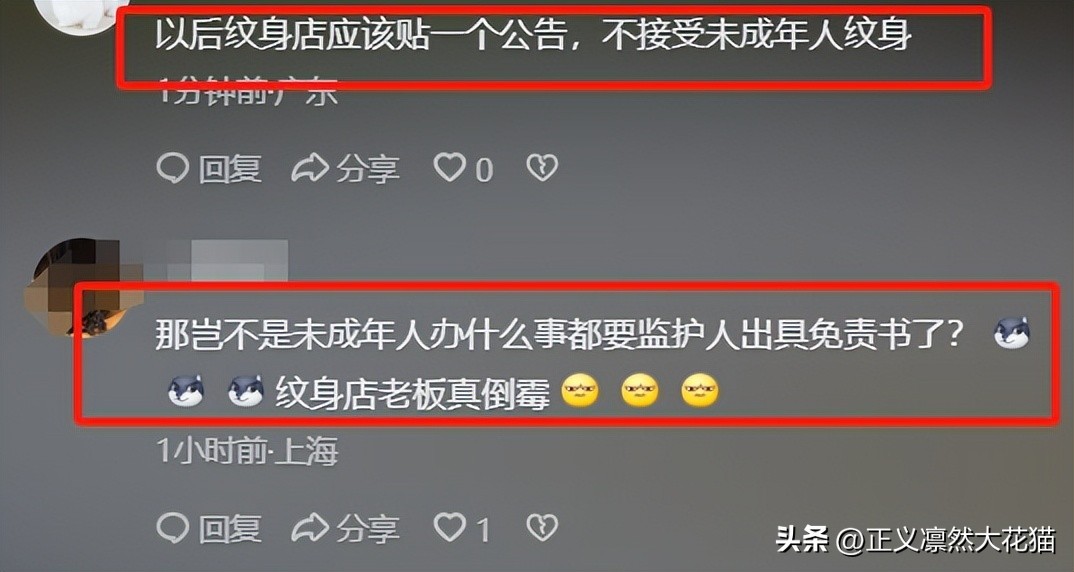Click 分享 text under the second comment
The height and width of the screenshot is (572, 1074).
point(368,529)
